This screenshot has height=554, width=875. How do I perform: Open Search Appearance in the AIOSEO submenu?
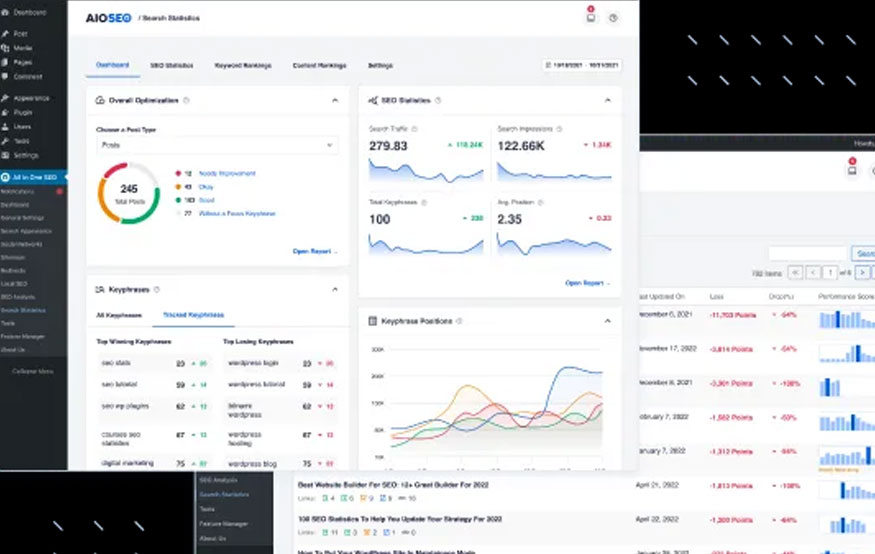pos(26,231)
